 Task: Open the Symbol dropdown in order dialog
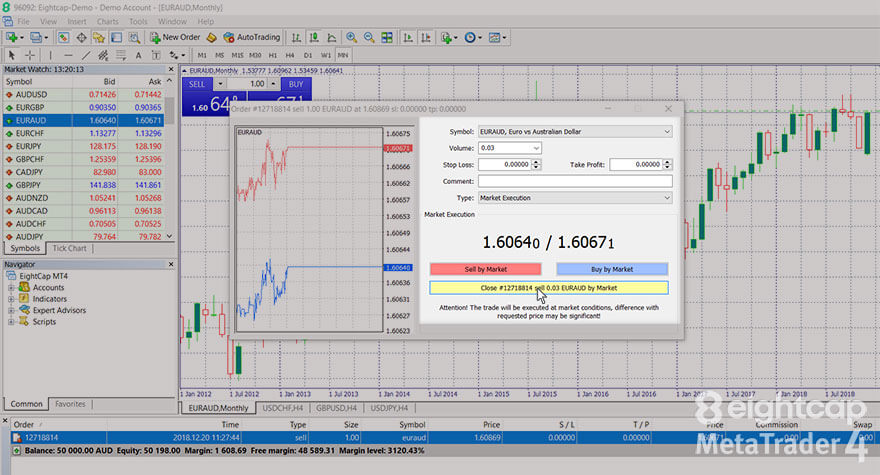pyautogui.click(x=667, y=131)
